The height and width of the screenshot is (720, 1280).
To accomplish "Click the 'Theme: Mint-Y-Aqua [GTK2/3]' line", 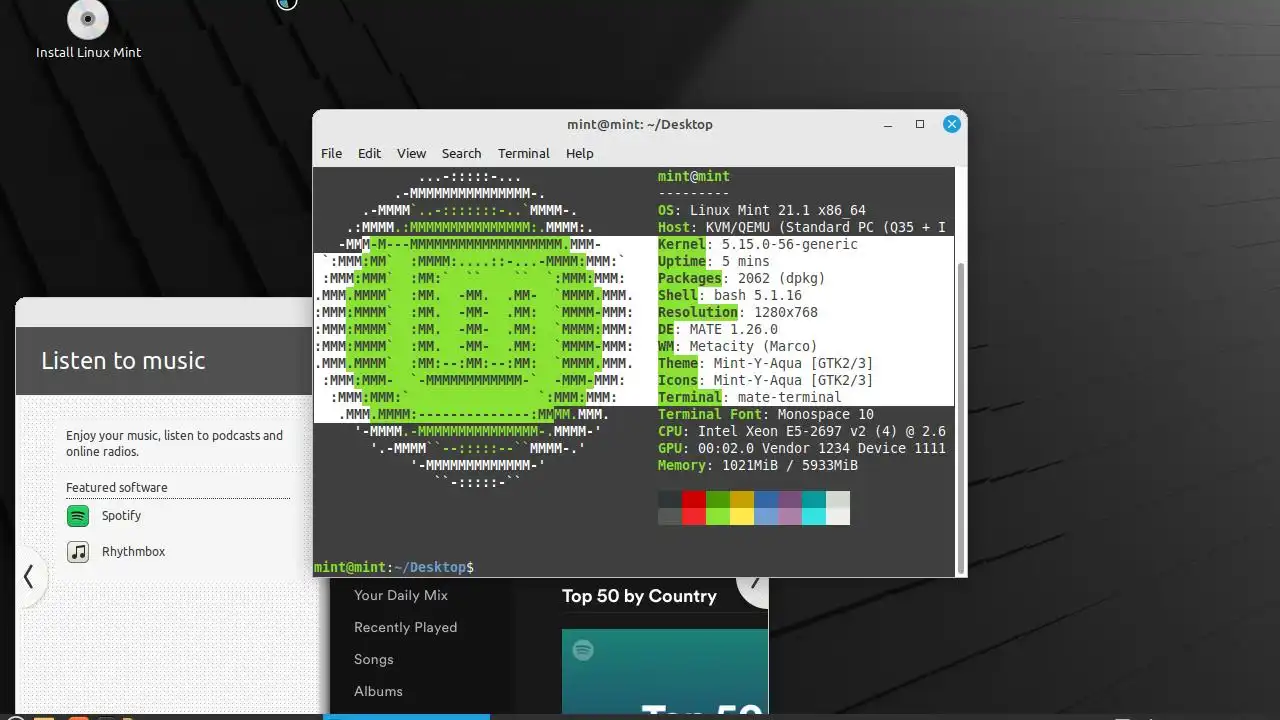I will (x=766, y=363).
